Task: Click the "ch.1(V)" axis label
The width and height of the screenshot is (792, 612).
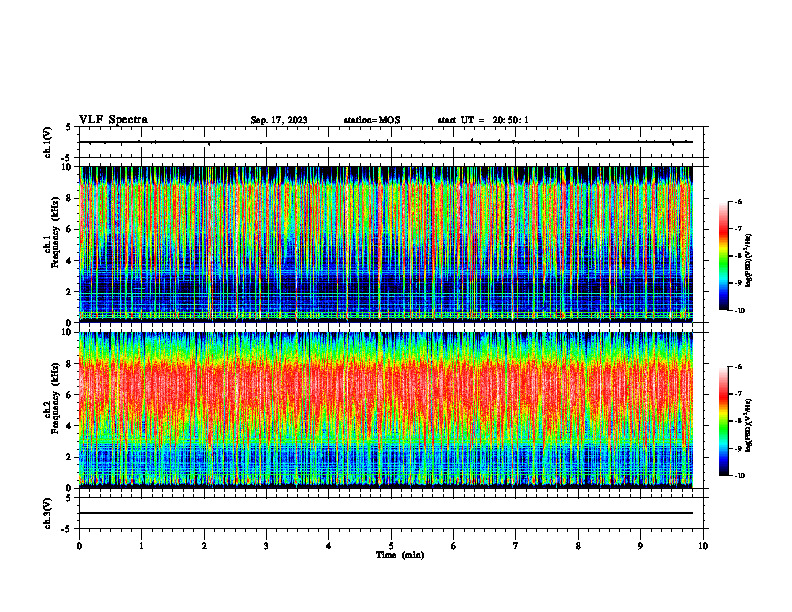Action: (48, 142)
